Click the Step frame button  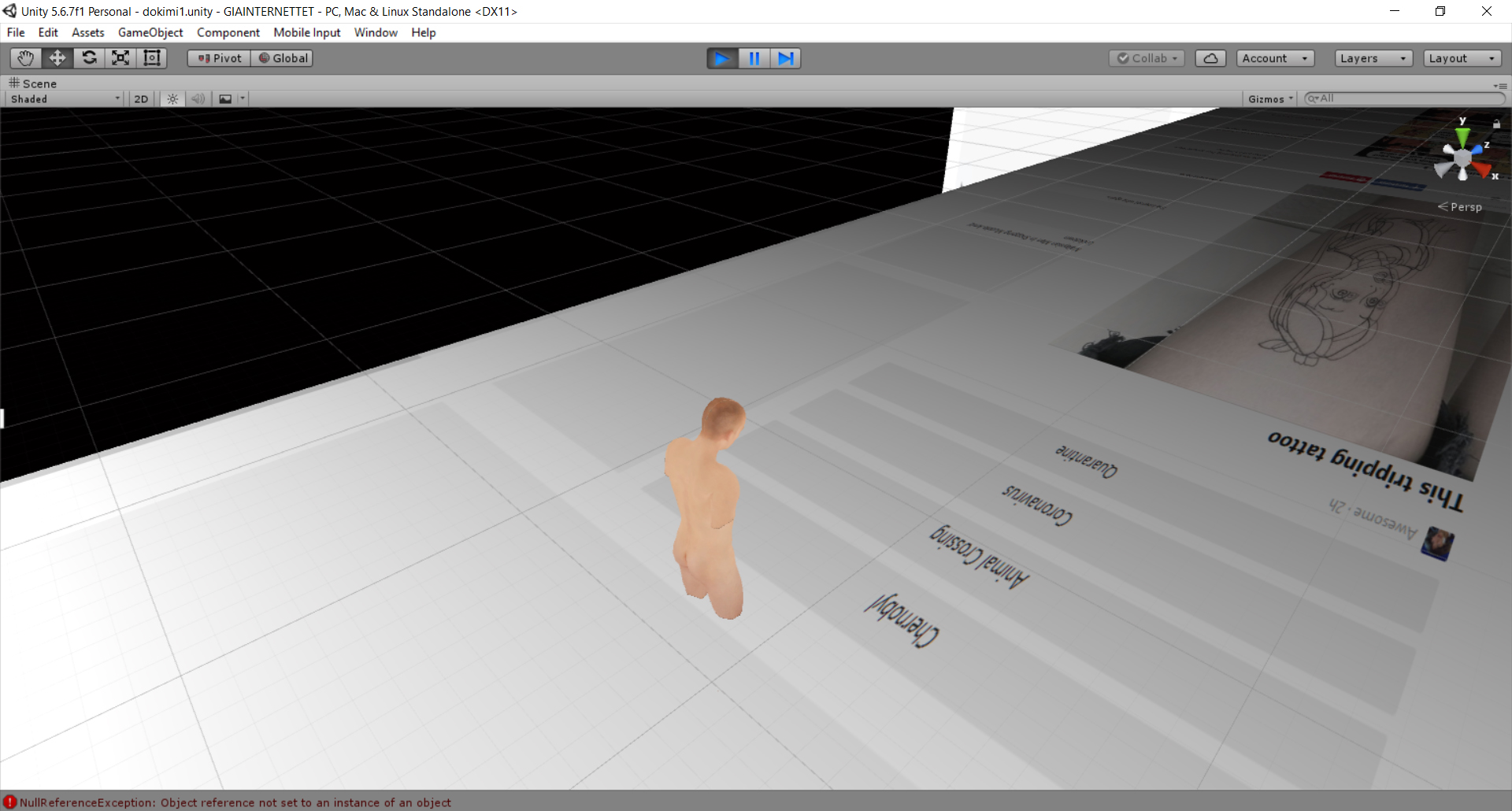(785, 58)
